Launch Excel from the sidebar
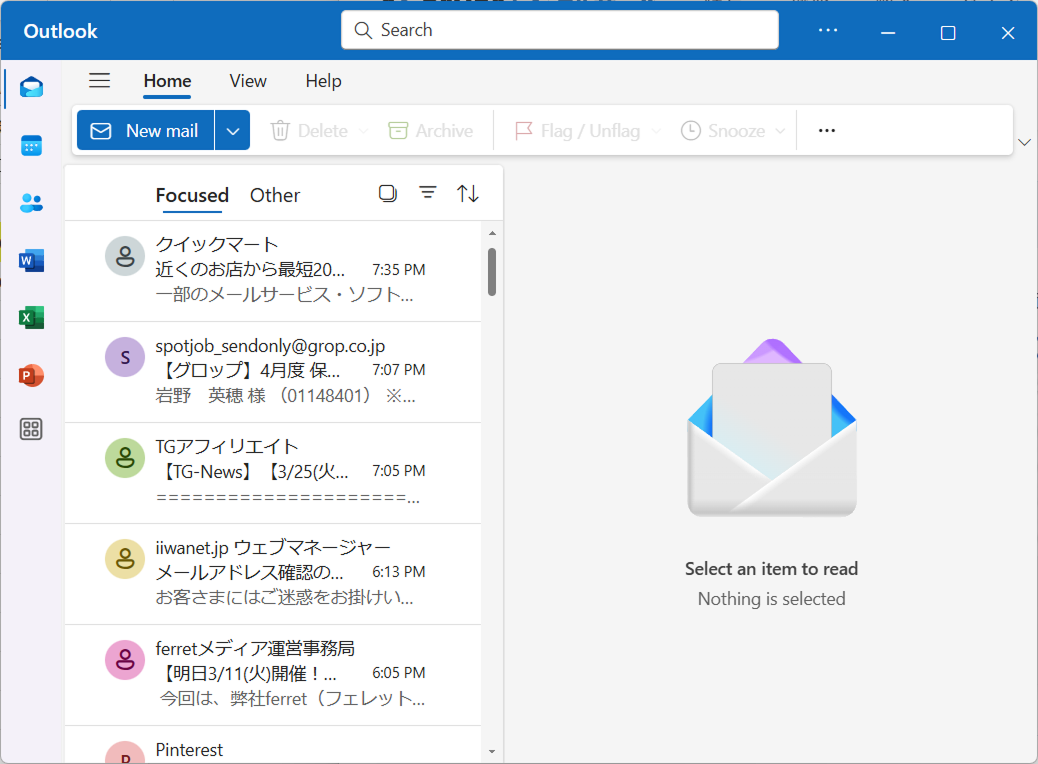The image size is (1038, 764). [x=31, y=318]
